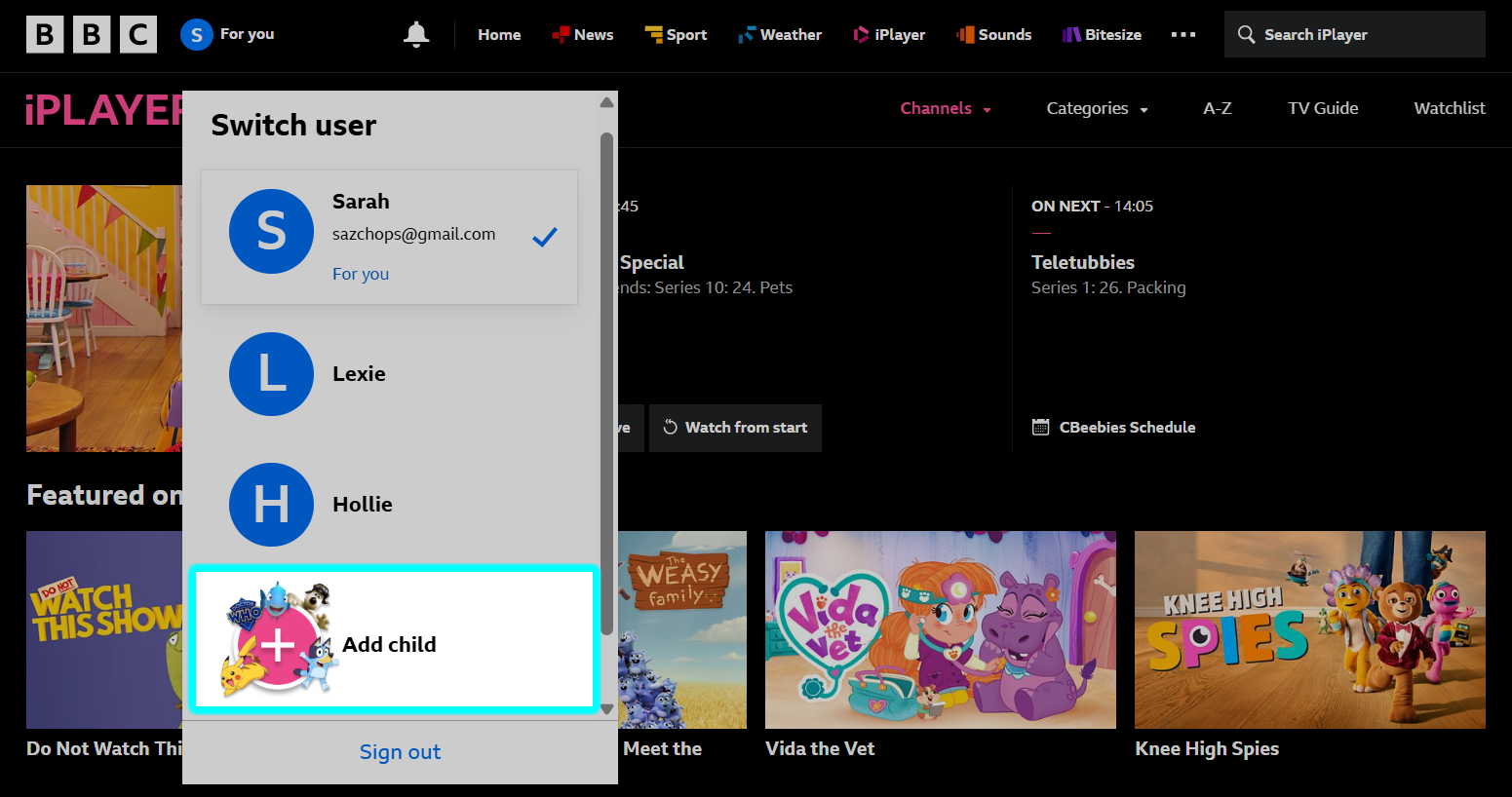Click the restart icon in Watch from start

coord(670,427)
